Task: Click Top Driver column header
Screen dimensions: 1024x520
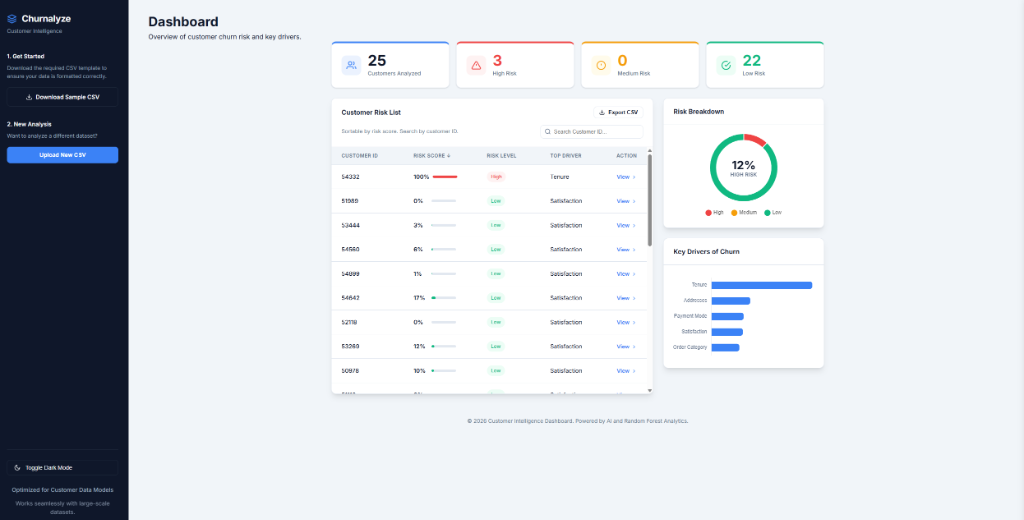Action: pos(566,155)
